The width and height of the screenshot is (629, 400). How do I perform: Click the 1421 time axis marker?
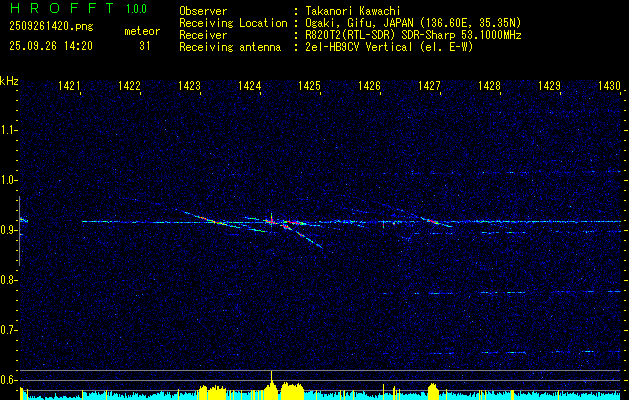[x=69, y=86]
